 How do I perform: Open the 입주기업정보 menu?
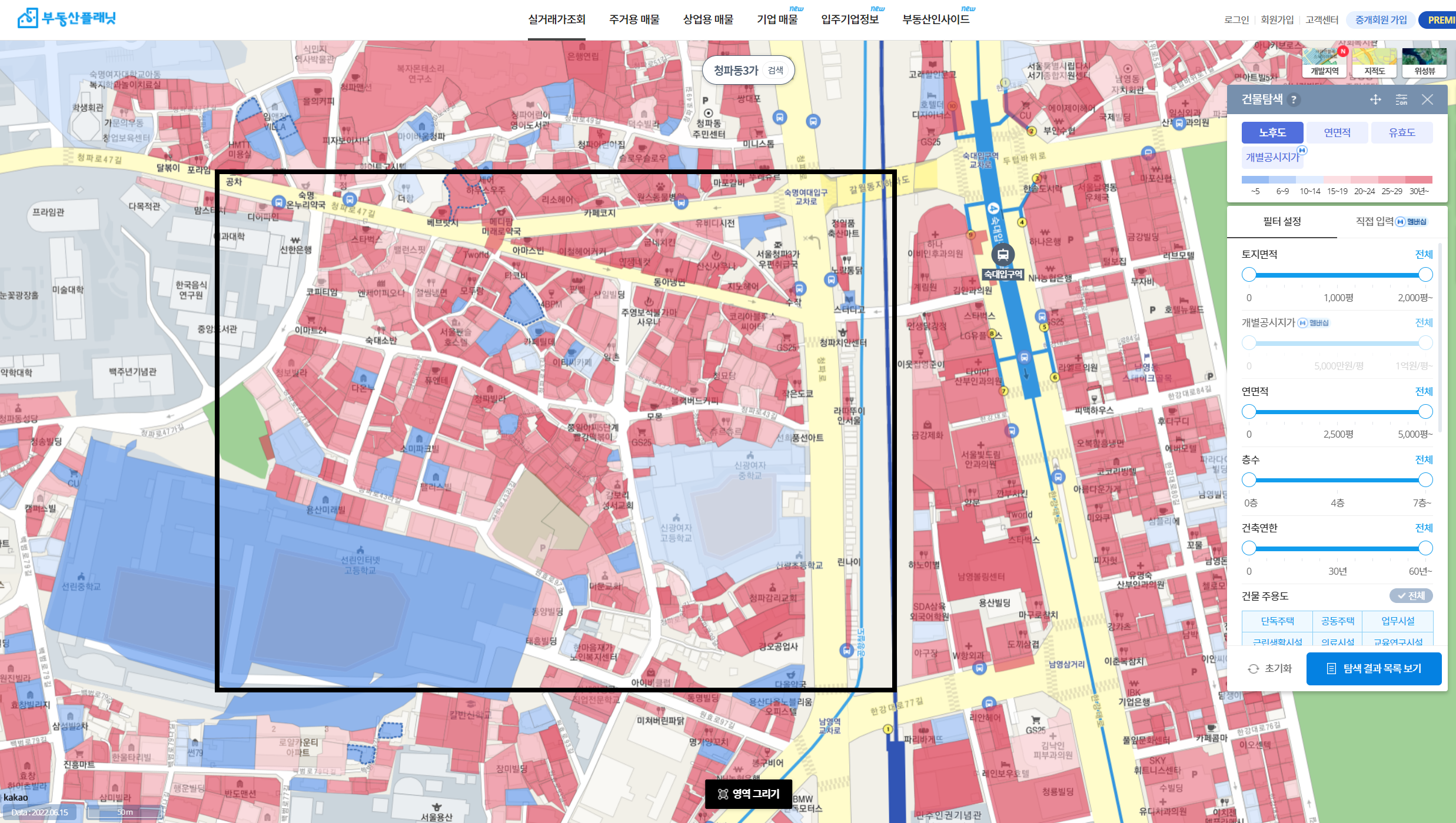point(850,19)
